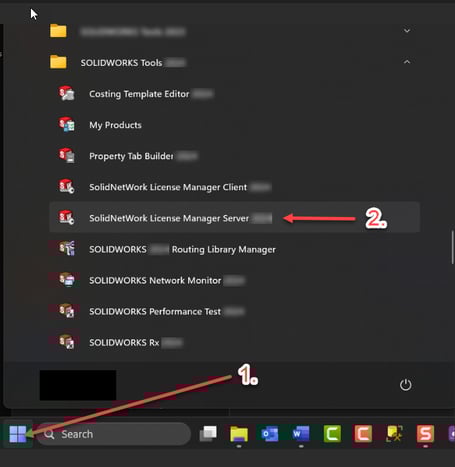The width and height of the screenshot is (455, 467).
Task: Open Property Tab Builder icon
Action: click(x=66, y=156)
